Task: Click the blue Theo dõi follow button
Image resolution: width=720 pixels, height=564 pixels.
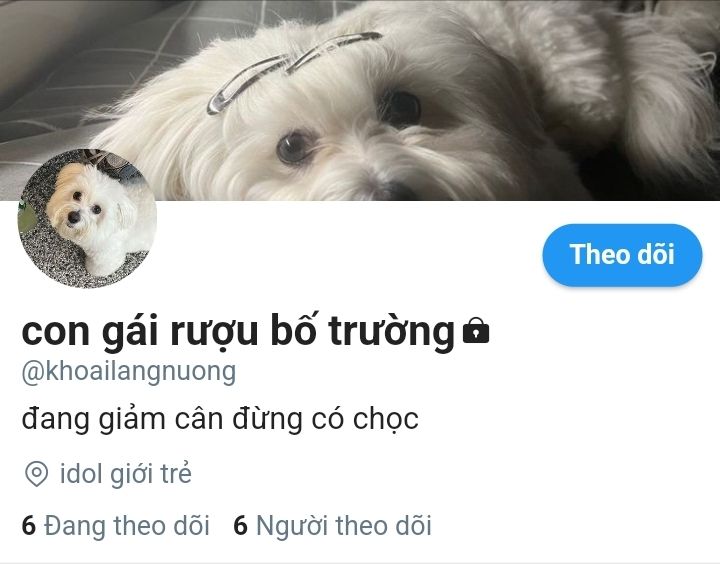Action: click(x=622, y=255)
